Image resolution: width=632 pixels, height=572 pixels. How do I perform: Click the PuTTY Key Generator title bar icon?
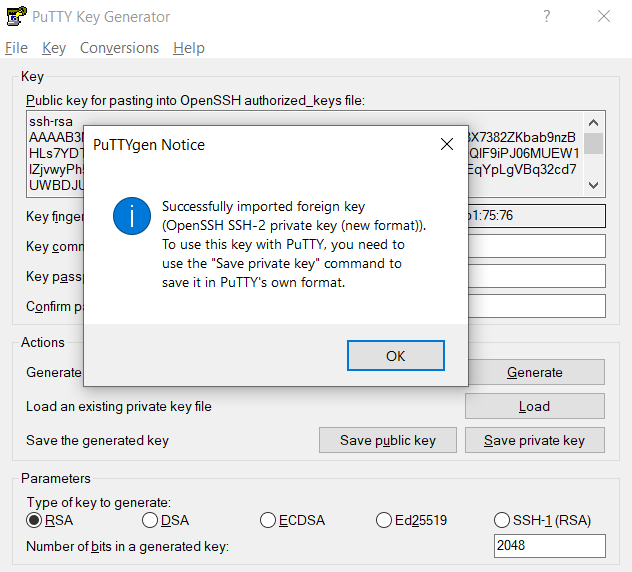17,16
